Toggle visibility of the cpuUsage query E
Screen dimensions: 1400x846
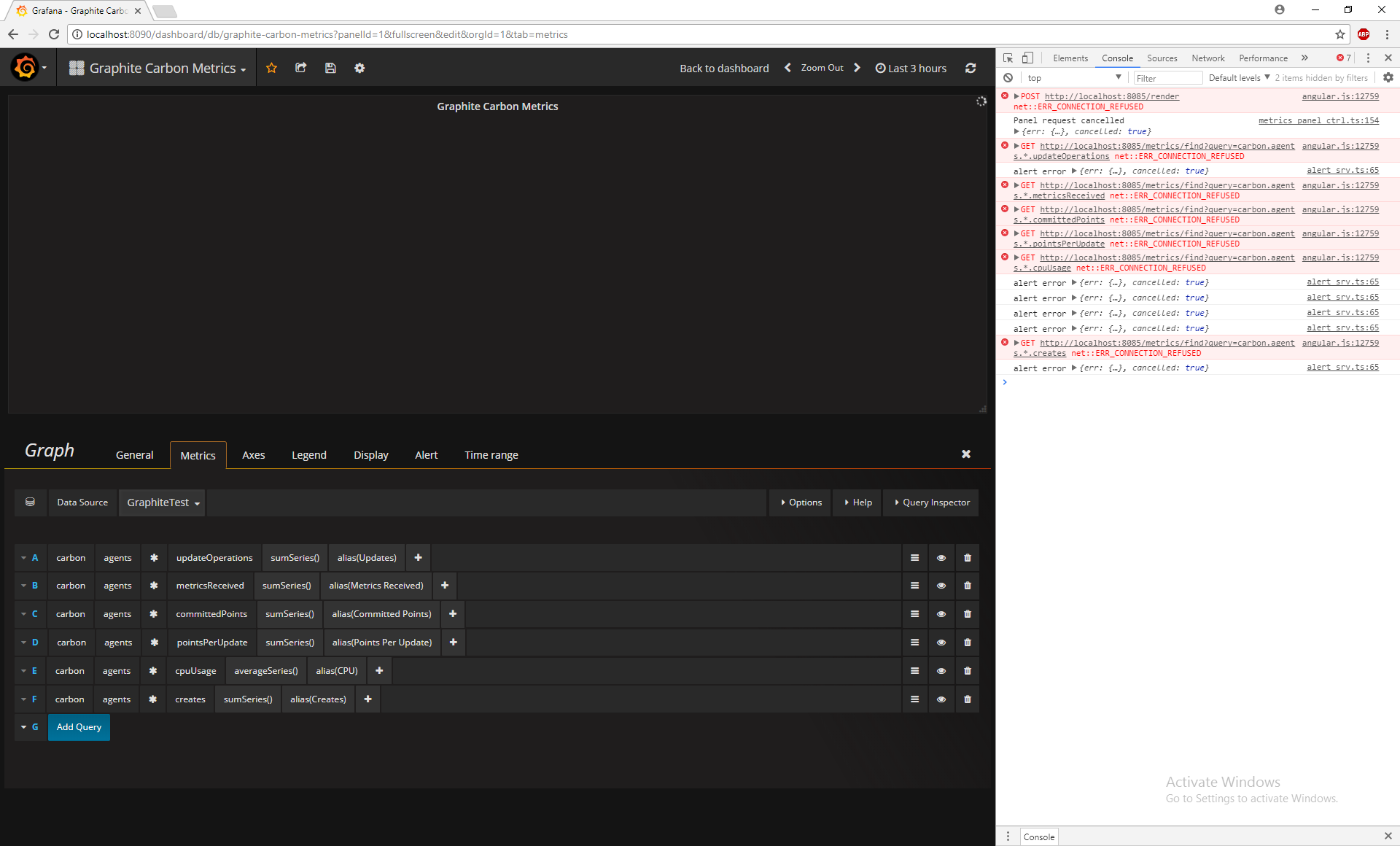[x=941, y=670]
